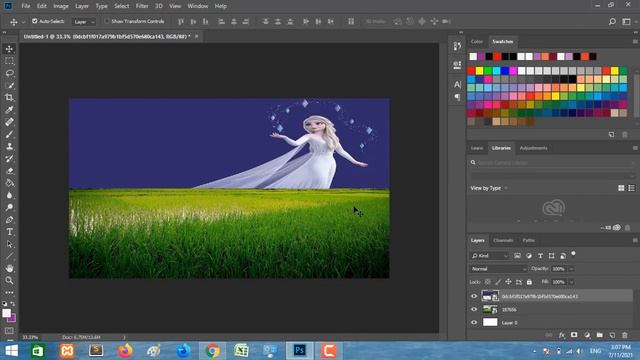Filter for pixel layers icon
The image size is (640, 360).
(x=517, y=256)
